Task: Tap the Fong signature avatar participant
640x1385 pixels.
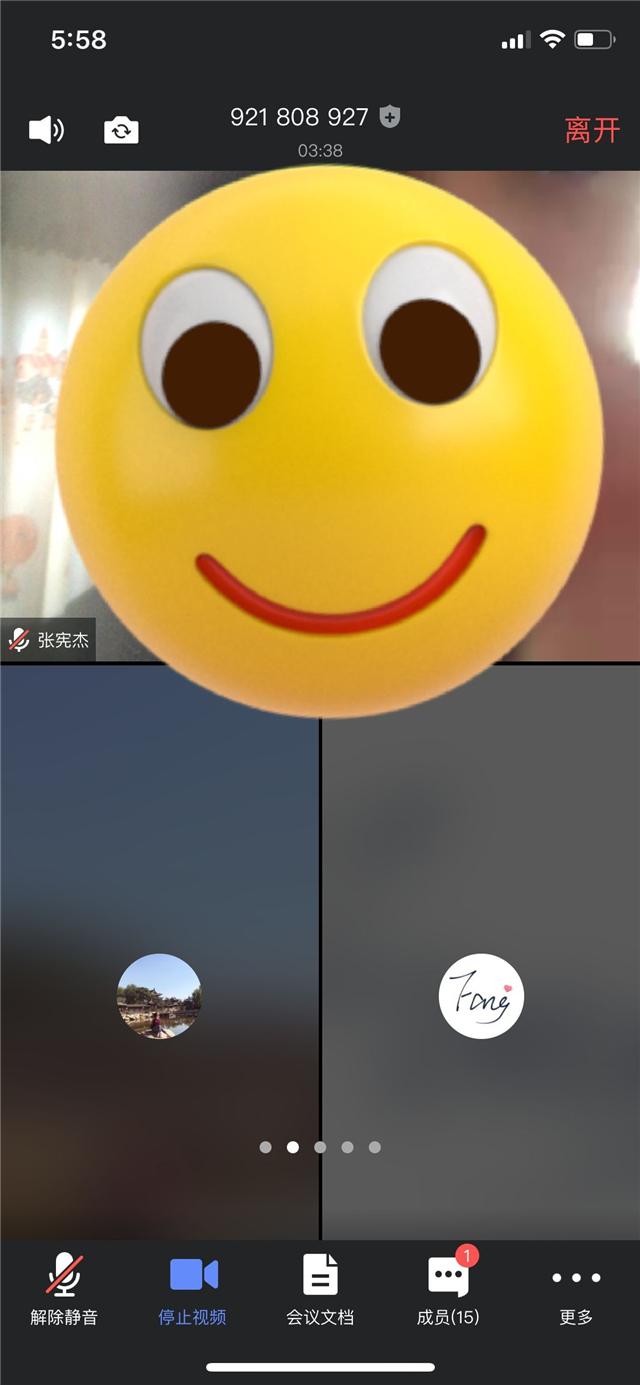Action: click(x=481, y=996)
